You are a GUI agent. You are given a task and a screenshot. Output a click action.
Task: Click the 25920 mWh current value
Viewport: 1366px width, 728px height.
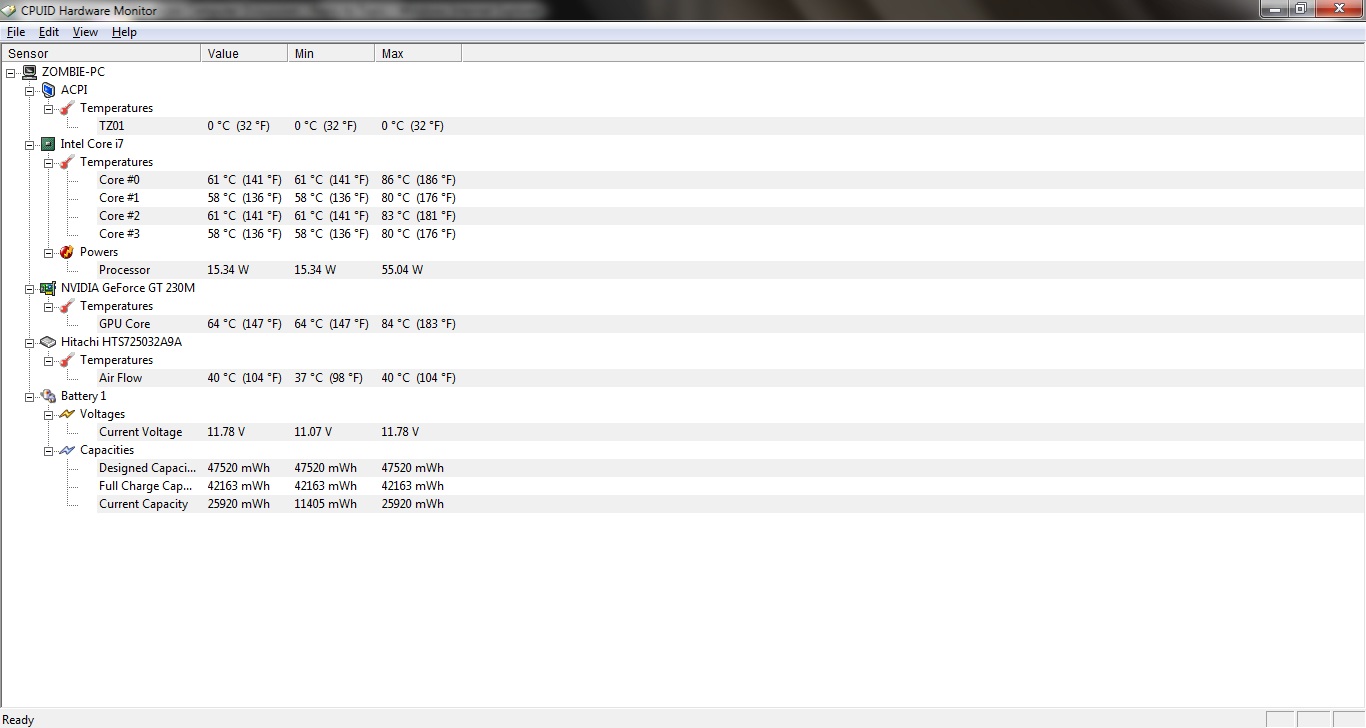point(238,504)
